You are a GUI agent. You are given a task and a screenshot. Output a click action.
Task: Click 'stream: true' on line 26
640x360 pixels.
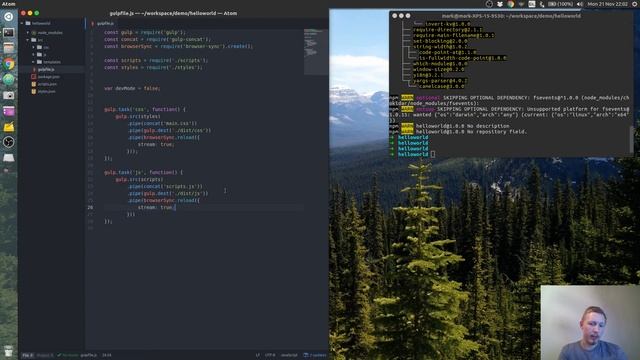(x=156, y=207)
